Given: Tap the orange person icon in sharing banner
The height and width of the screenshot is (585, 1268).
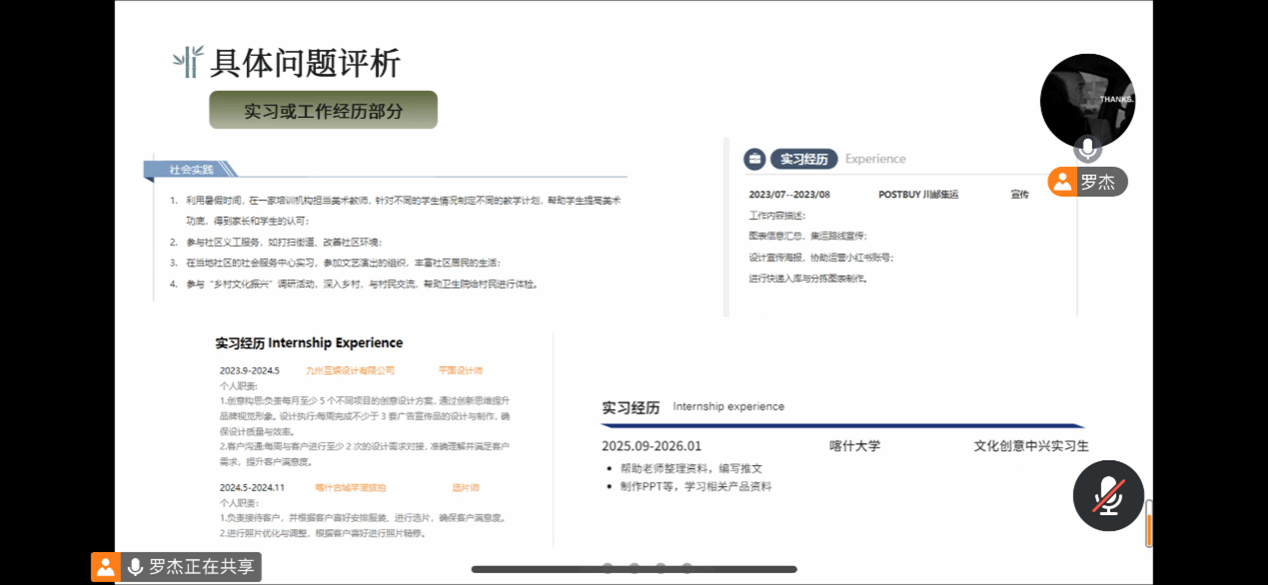Looking at the screenshot, I should coord(105,567).
